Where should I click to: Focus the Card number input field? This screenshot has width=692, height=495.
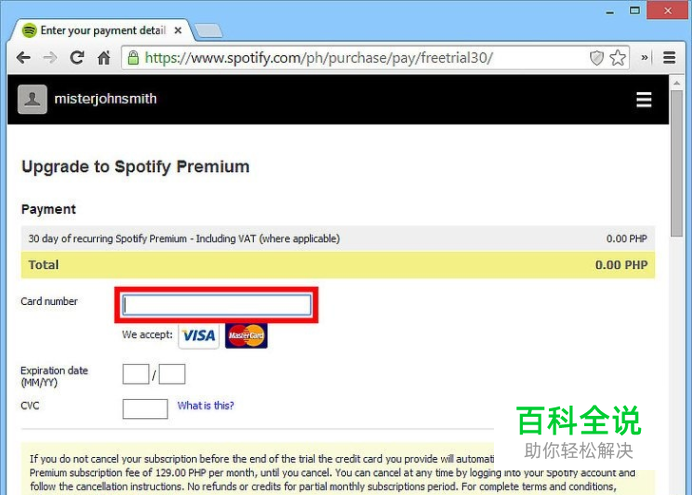(x=217, y=305)
